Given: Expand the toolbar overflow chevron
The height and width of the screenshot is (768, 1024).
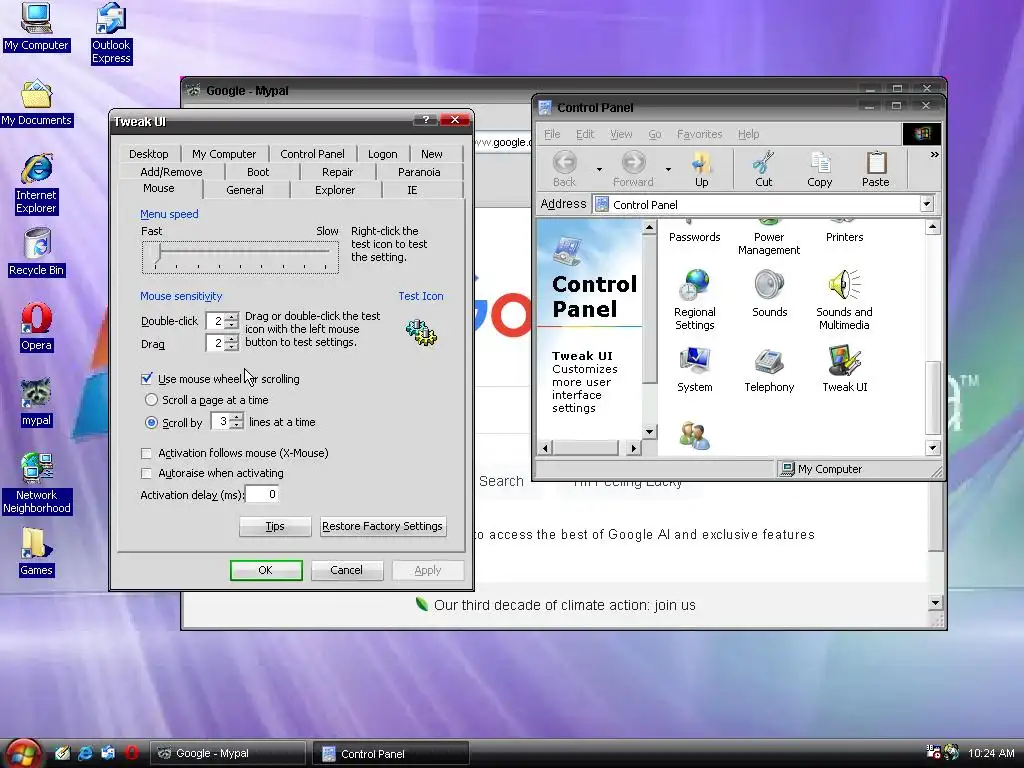Looking at the screenshot, I should tap(934, 155).
